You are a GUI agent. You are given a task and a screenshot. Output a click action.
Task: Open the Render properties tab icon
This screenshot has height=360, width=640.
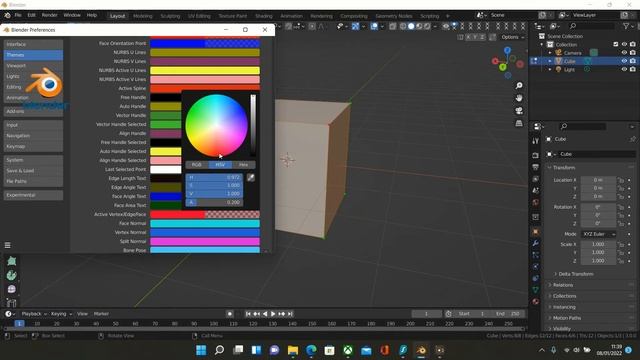point(536,156)
